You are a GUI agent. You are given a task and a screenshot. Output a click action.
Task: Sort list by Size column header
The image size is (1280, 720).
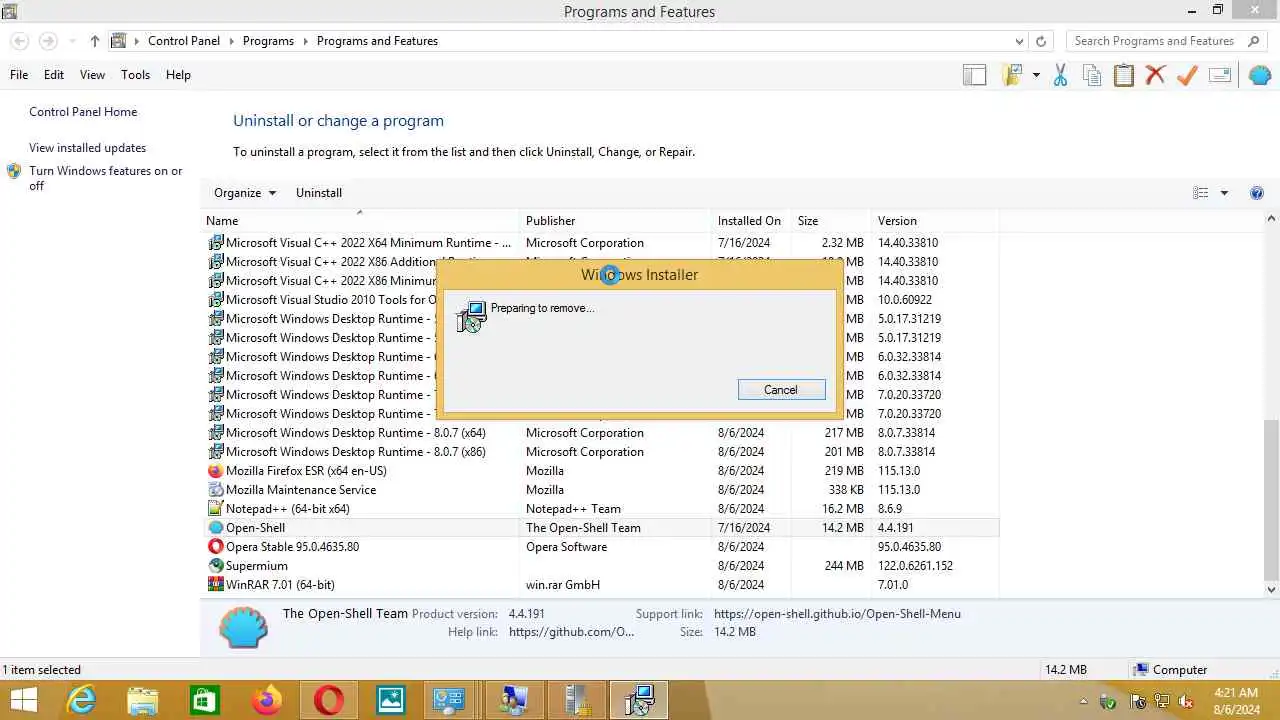(830, 221)
